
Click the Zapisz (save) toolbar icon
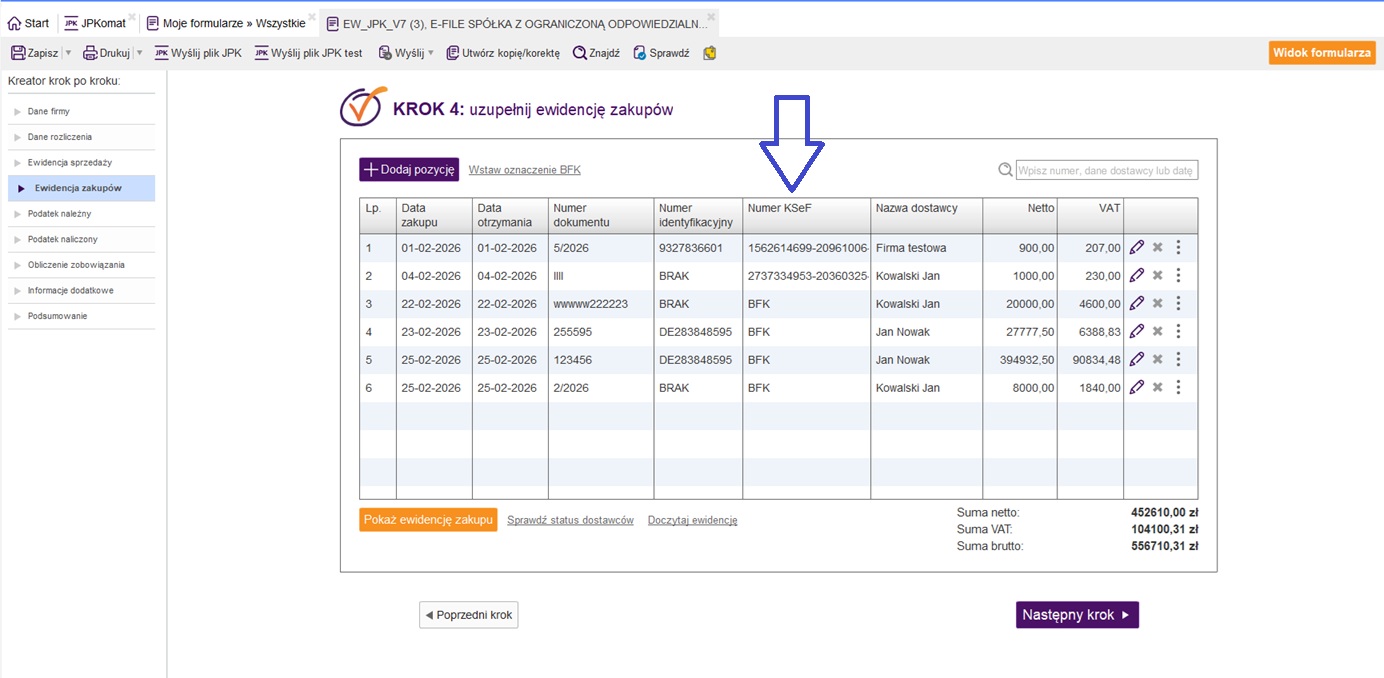(x=18, y=53)
